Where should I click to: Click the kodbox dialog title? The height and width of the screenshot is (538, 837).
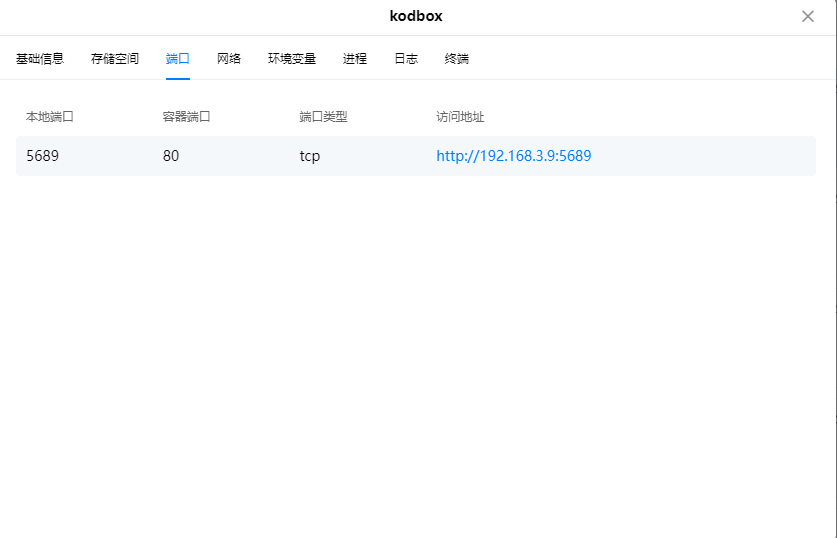pos(416,16)
